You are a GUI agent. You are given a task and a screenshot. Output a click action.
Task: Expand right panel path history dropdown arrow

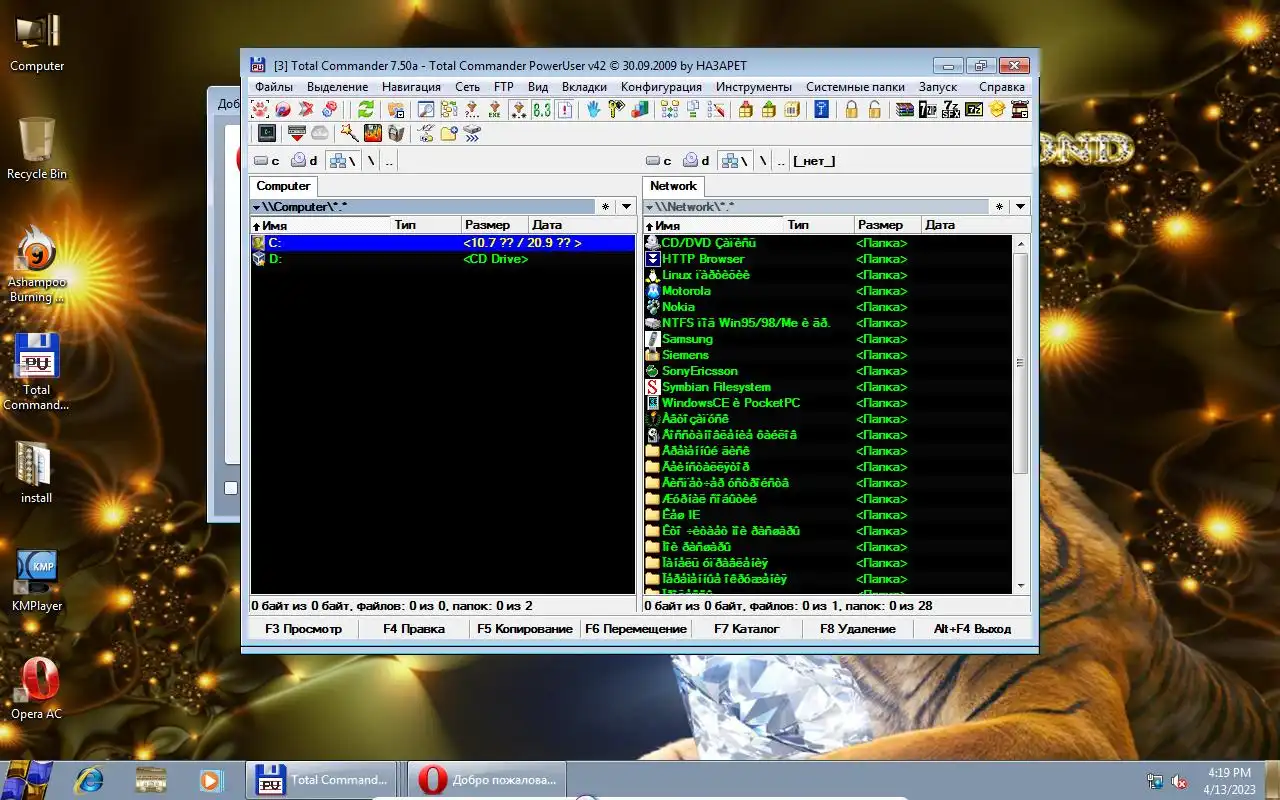point(1019,207)
